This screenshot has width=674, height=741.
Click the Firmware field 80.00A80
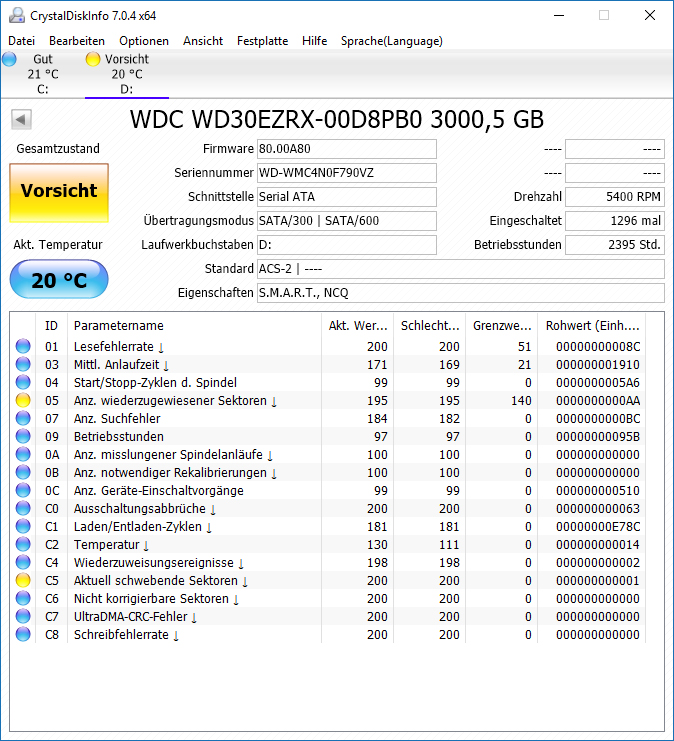tap(346, 149)
